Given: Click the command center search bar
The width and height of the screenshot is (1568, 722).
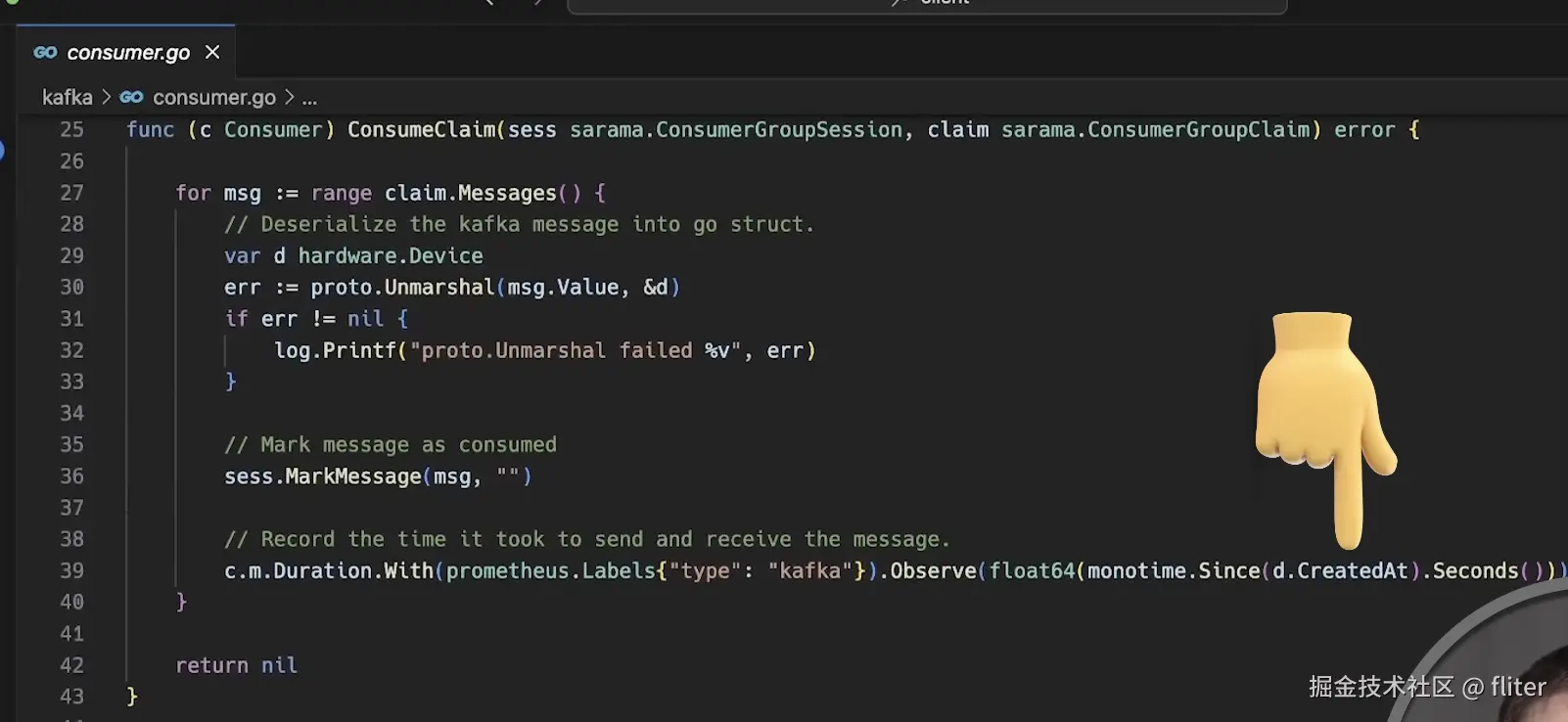Looking at the screenshot, I should [926, 5].
